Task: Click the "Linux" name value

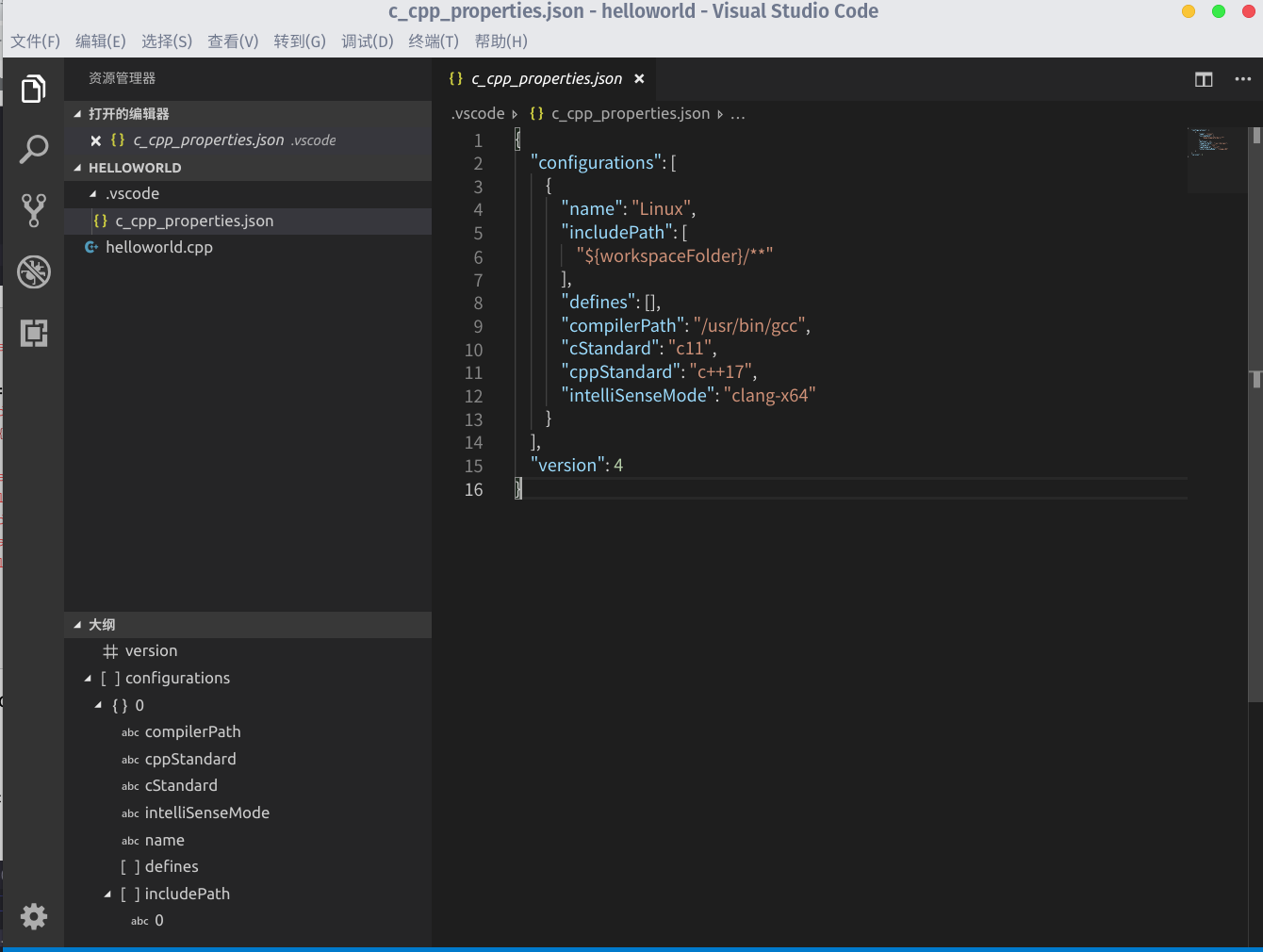Action: coord(662,209)
